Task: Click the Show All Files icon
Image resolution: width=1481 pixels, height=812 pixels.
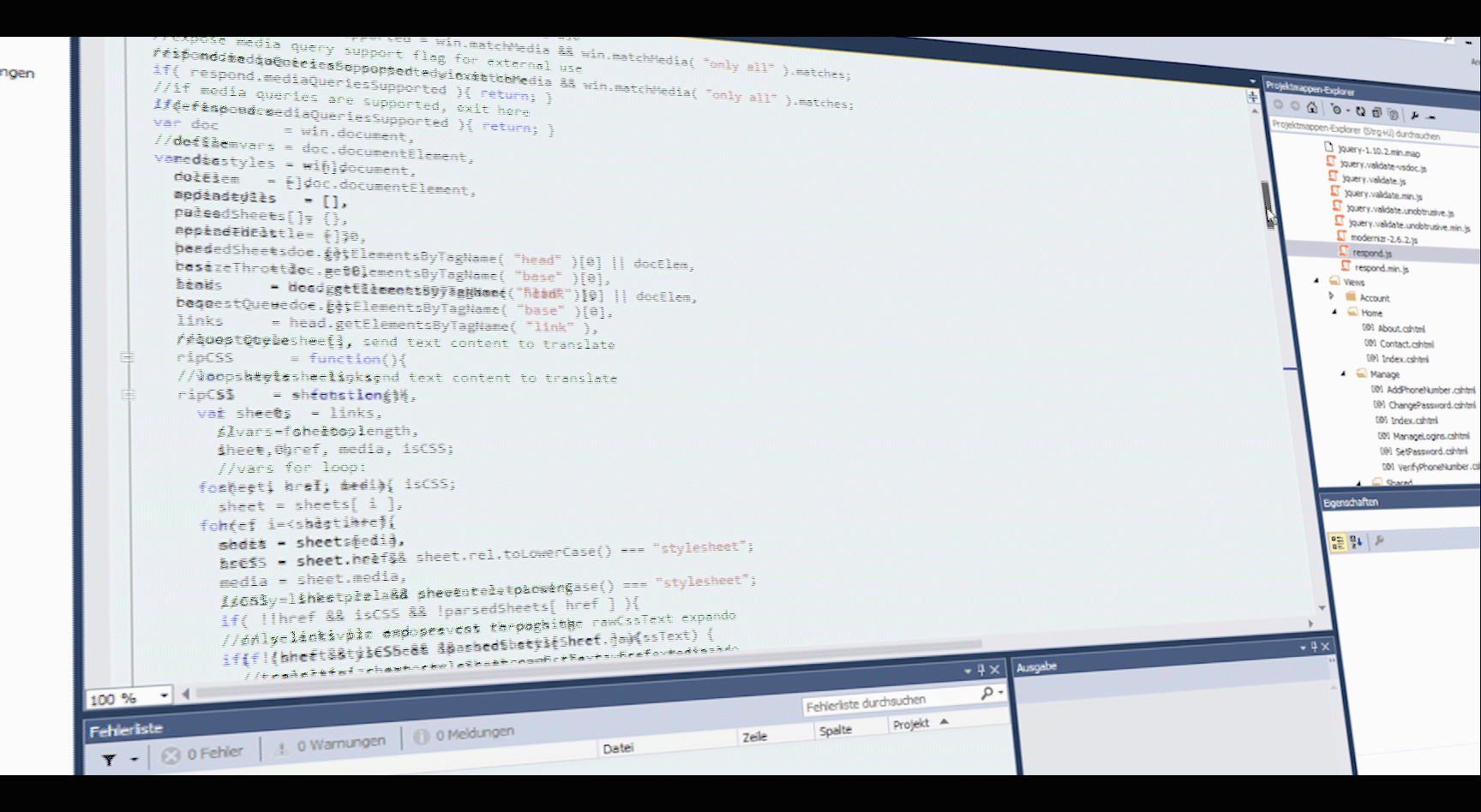Action: pos(1393,114)
